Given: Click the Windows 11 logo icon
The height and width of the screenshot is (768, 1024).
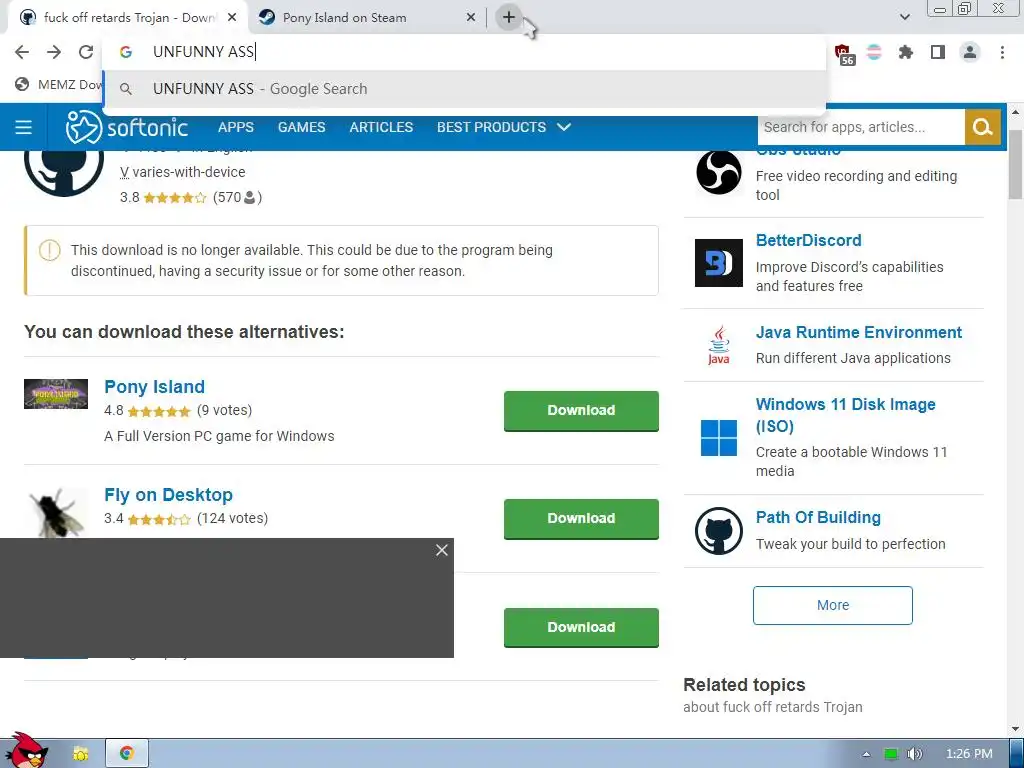Looking at the screenshot, I should [x=718, y=438].
